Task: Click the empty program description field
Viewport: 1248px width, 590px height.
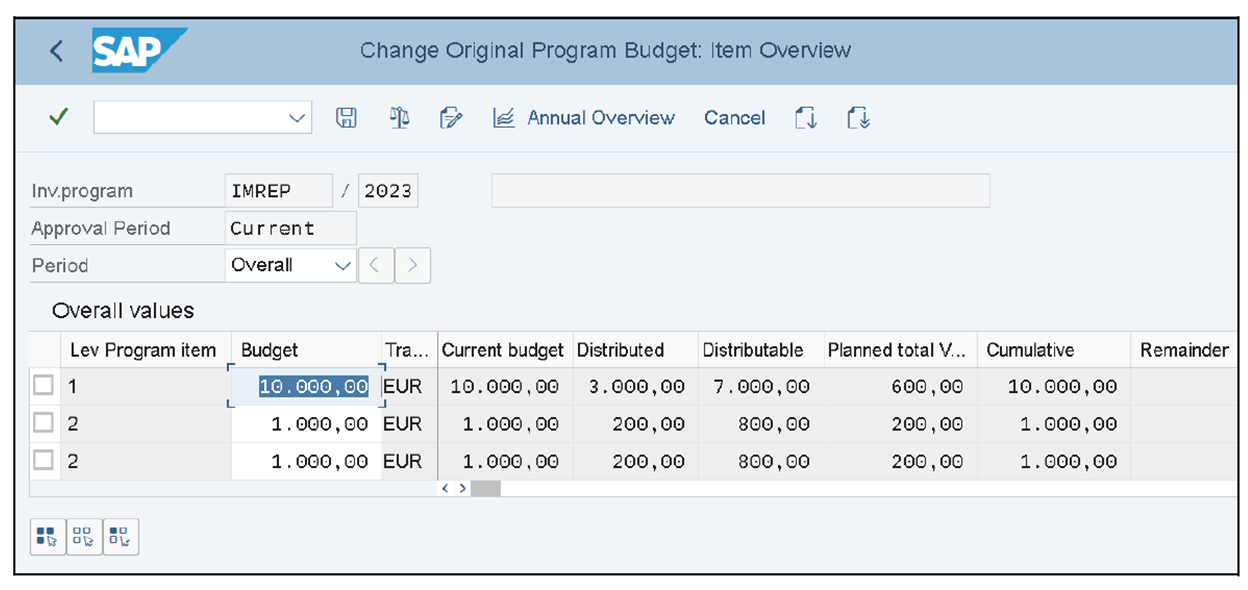Action: [740, 191]
